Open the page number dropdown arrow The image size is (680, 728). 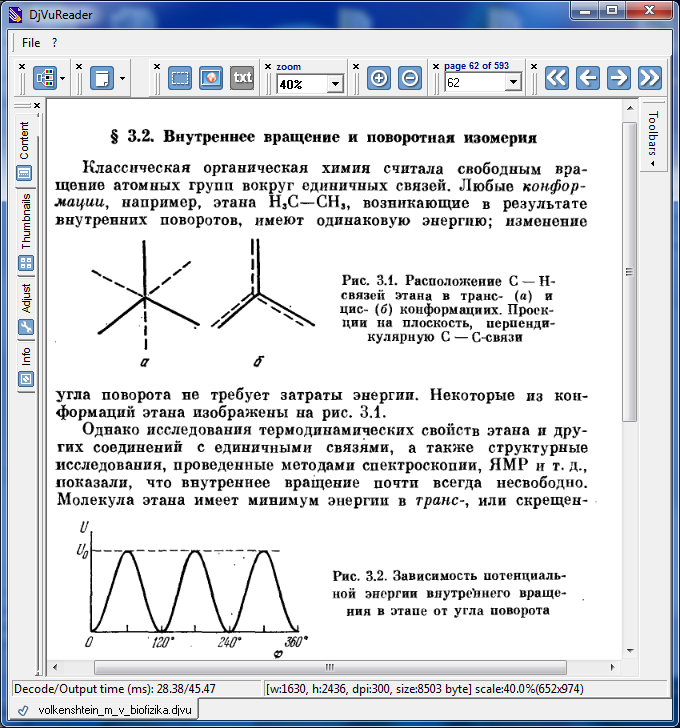pos(513,83)
